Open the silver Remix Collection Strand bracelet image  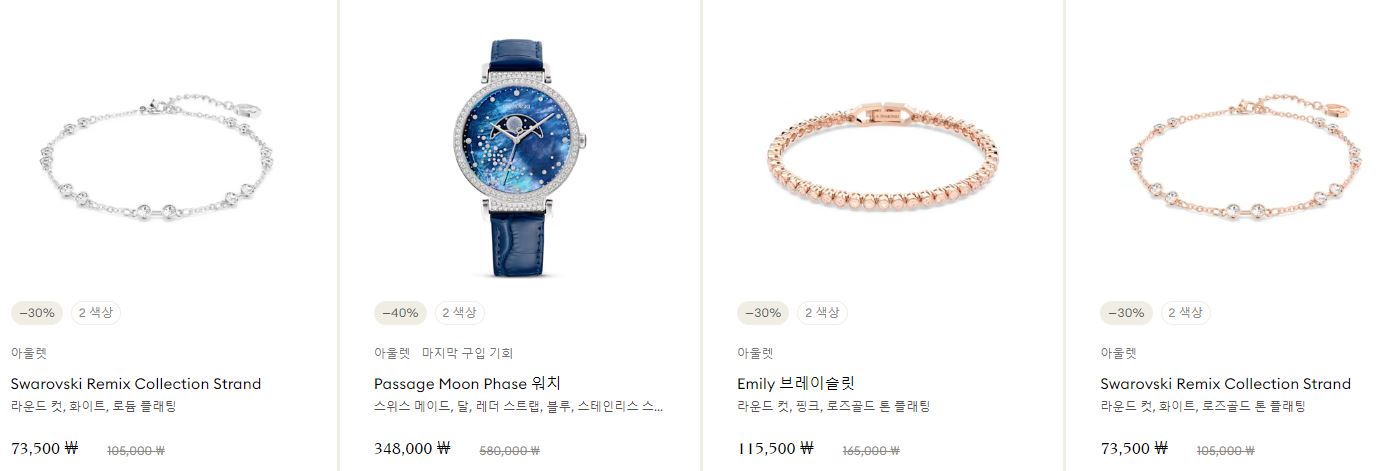pyautogui.click(x=157, y=159)
